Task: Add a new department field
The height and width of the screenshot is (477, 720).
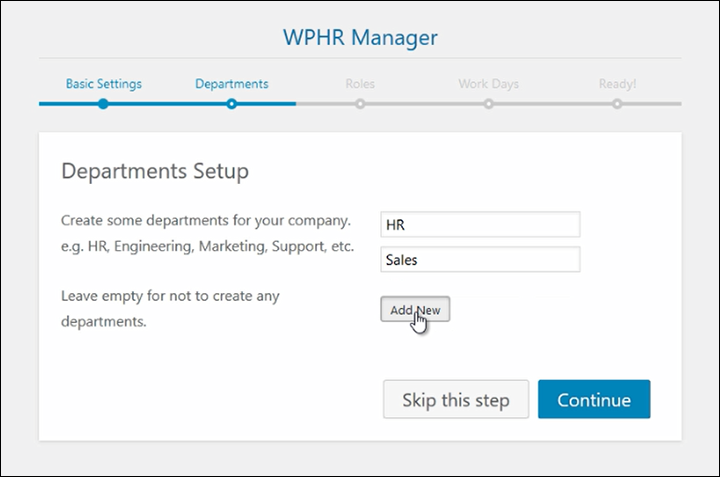Action: pyautogui.click(x=415, y=309)
